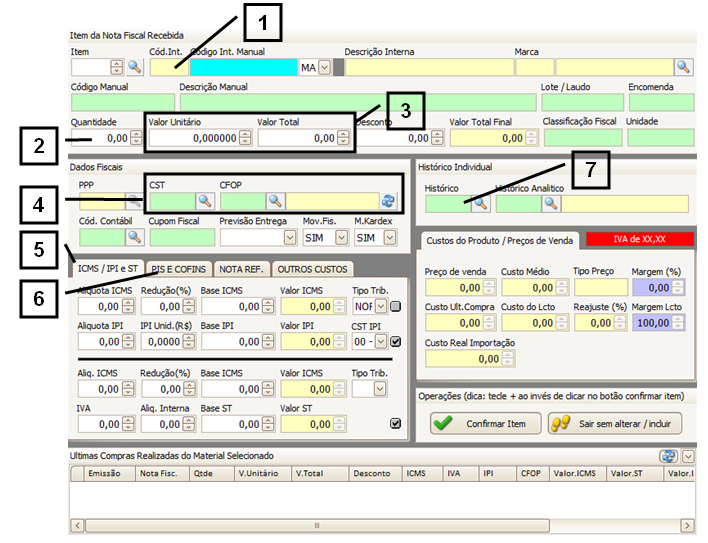
Task: Open the Previsão Entrega dropdown
Action: 288,237
